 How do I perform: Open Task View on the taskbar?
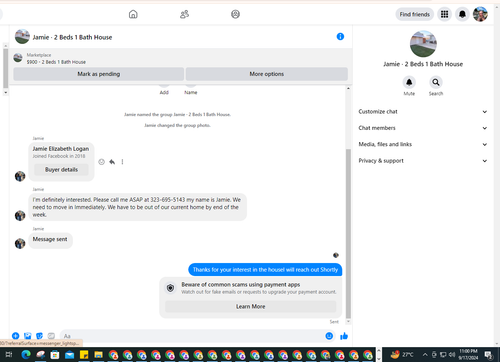pyautogui.click(x=9, y=355)
